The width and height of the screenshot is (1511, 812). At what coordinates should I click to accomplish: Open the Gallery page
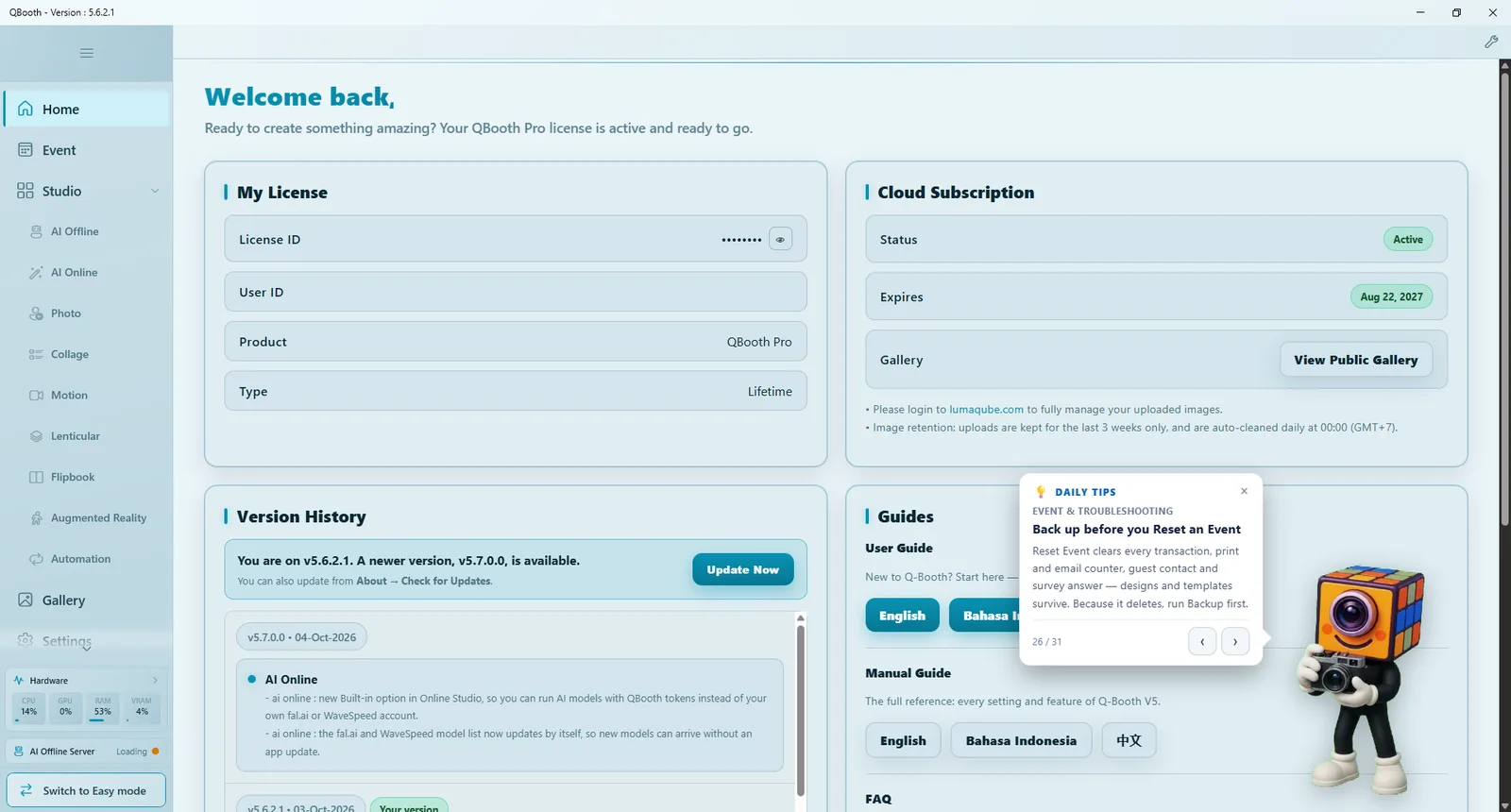[86, 601]
